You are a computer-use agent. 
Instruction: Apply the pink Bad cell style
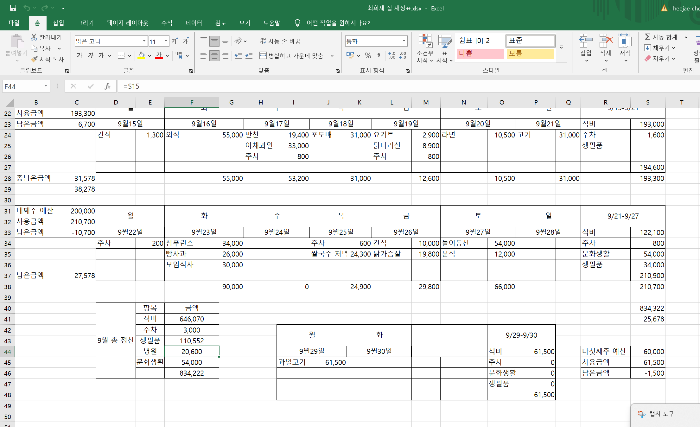point(480,54)
